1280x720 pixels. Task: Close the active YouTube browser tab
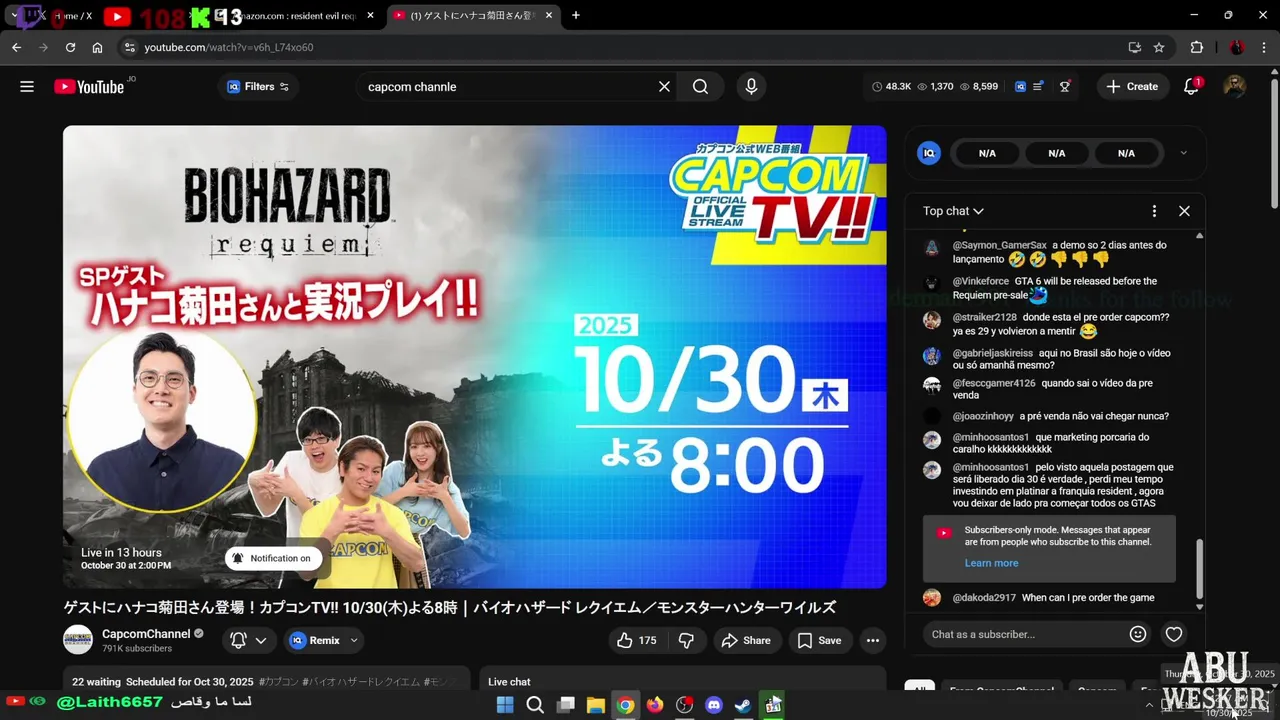coord(548,16)
